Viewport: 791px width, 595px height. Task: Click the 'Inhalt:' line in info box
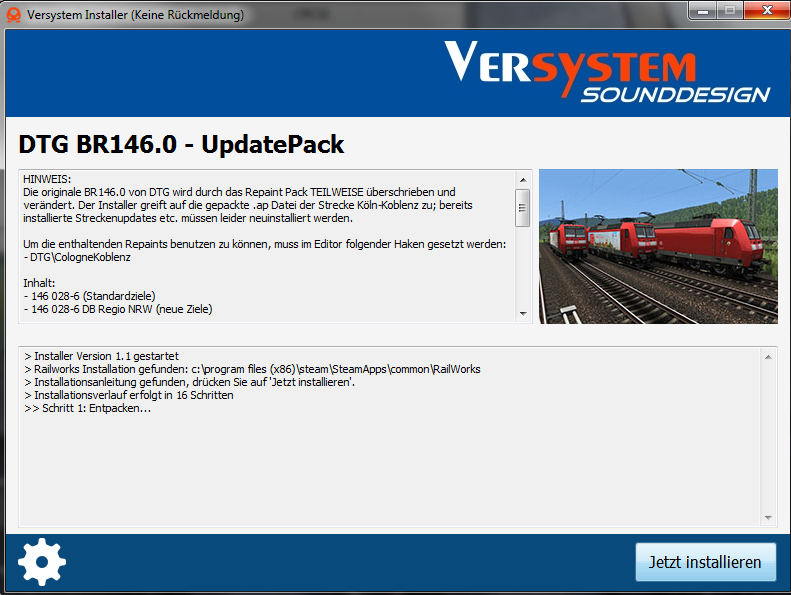39,283
